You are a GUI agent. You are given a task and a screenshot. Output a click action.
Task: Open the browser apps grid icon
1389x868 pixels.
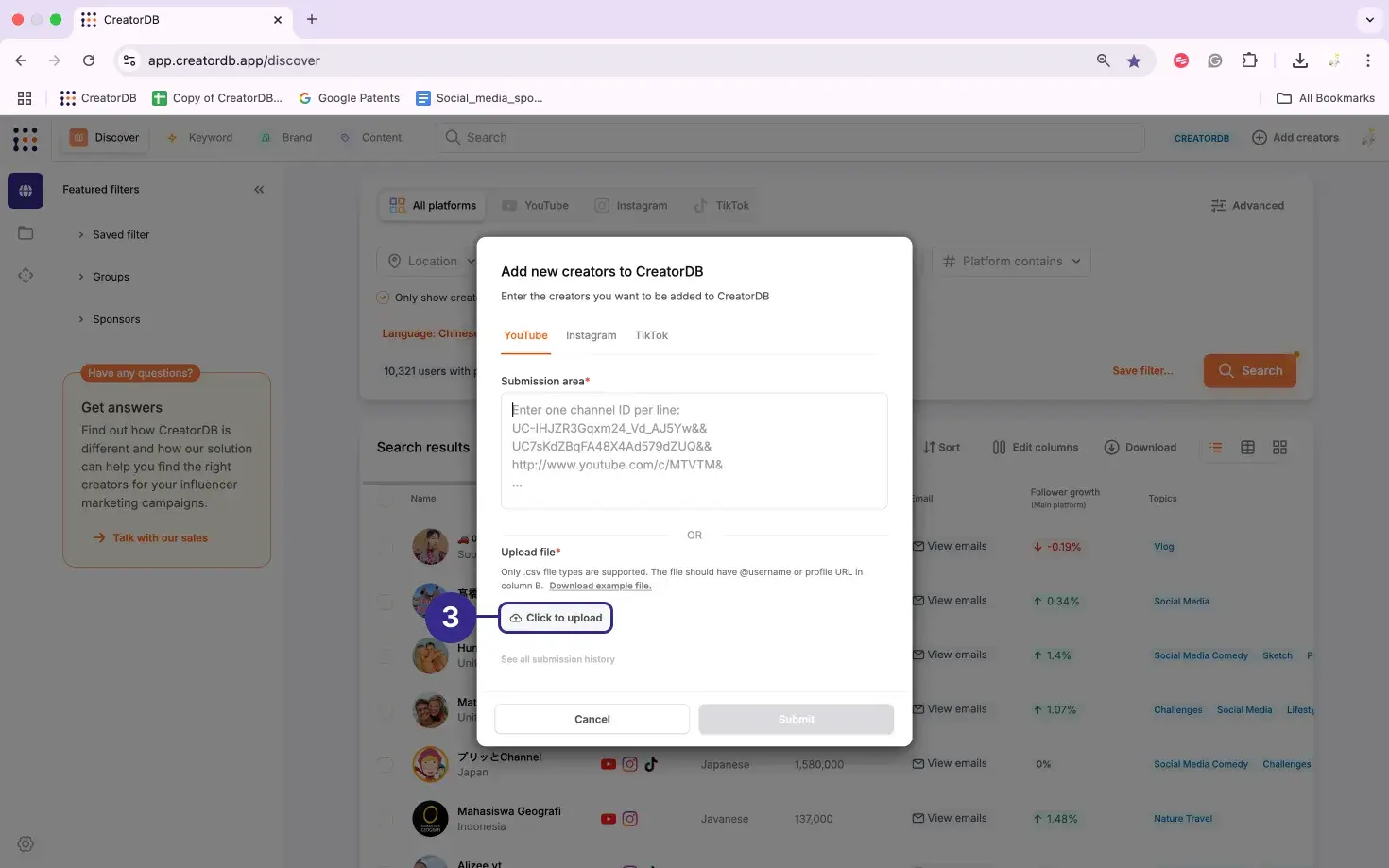(x=25, y=98)
